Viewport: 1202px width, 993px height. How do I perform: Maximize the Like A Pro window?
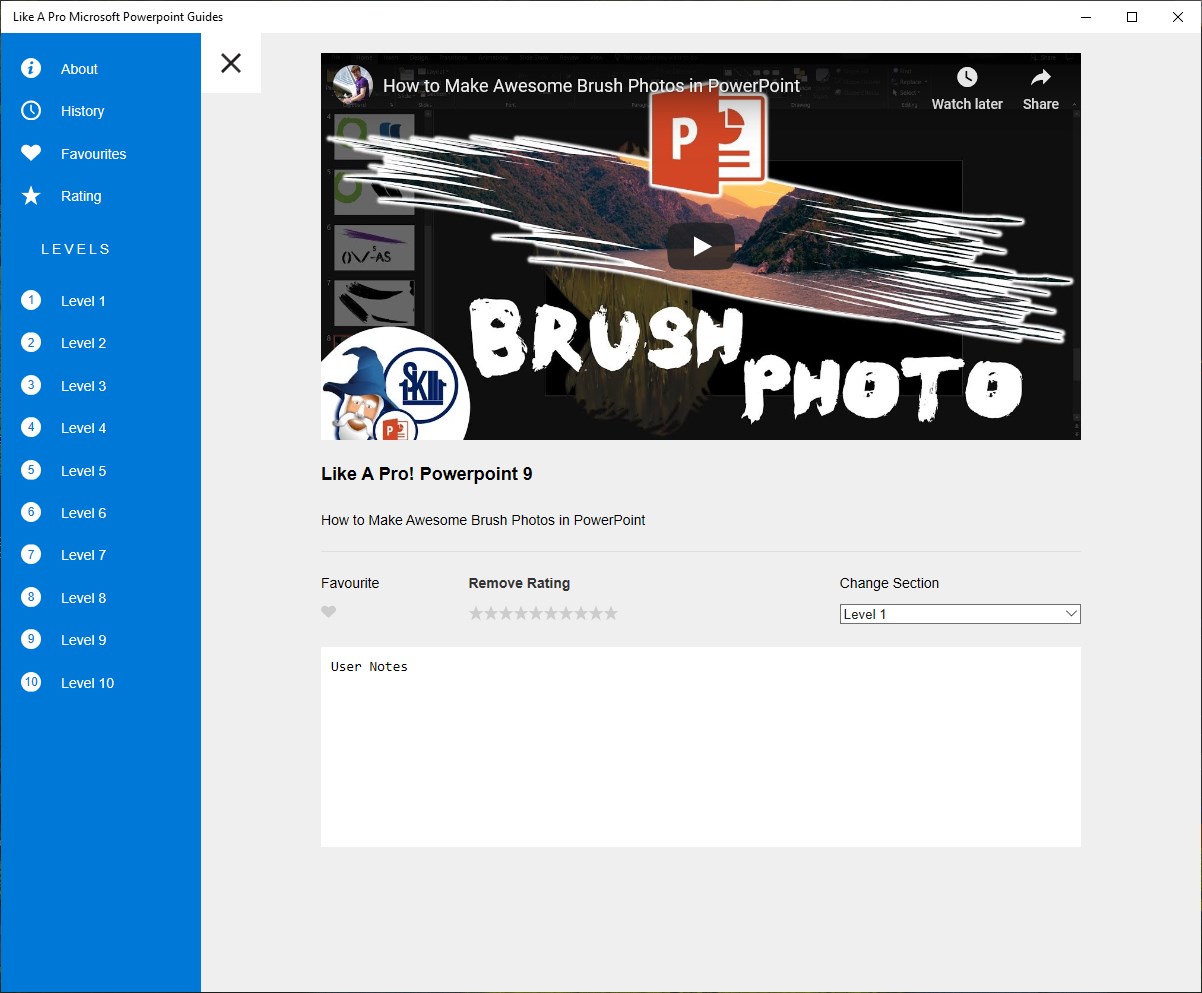[1132, 17]
